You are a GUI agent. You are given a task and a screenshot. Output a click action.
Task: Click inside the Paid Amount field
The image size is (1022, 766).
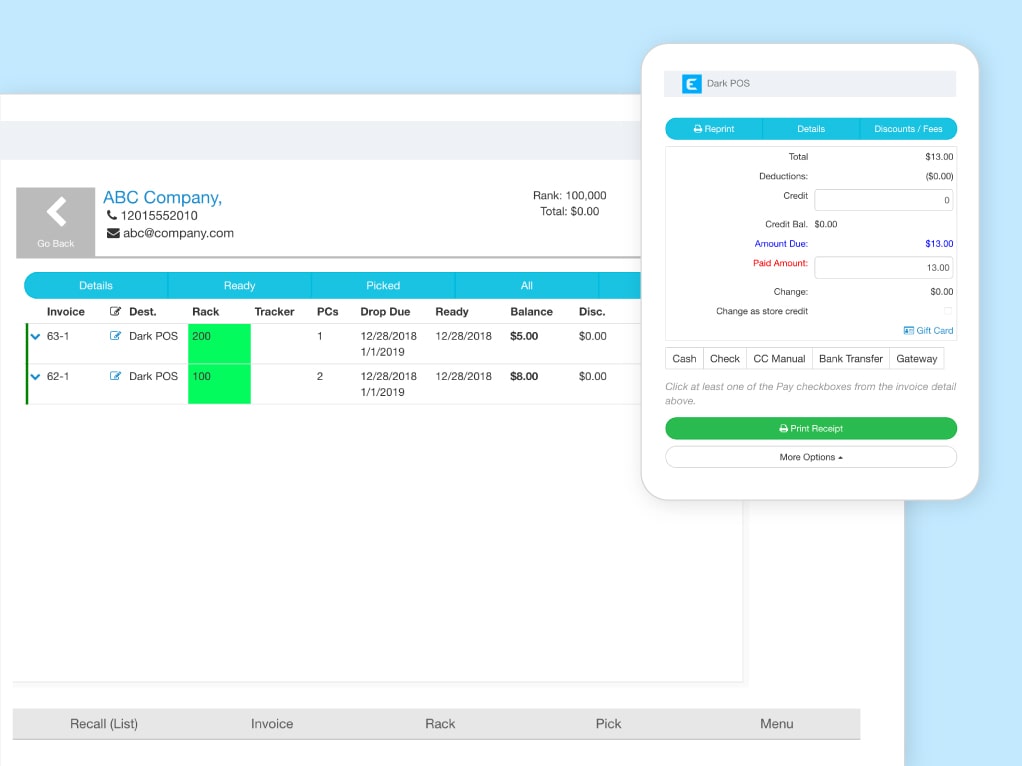click(883, 267)
